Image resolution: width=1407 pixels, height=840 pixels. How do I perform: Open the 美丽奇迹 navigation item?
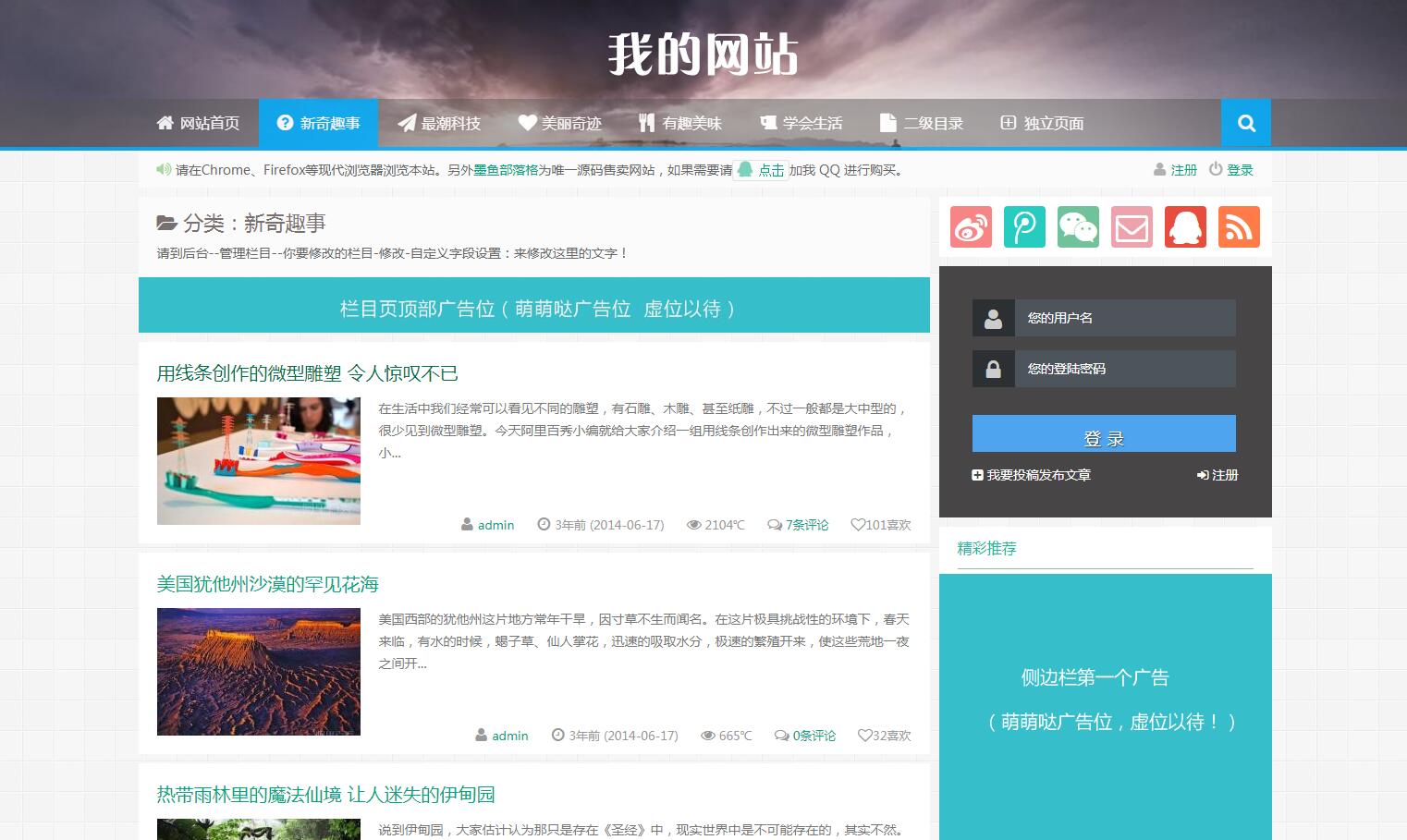[559, 123]
